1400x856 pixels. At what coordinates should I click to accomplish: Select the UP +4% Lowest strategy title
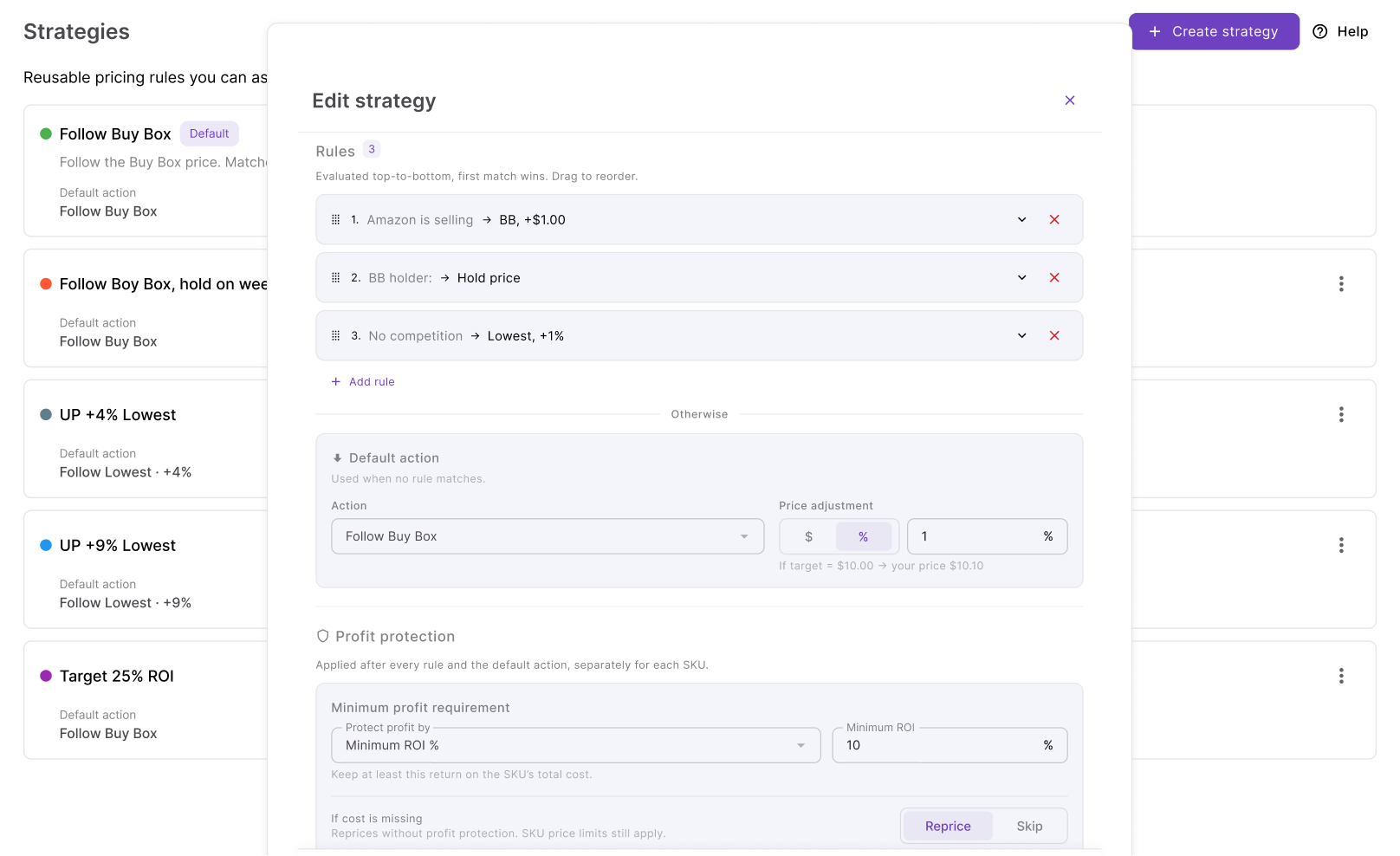[x=118, y=415]
